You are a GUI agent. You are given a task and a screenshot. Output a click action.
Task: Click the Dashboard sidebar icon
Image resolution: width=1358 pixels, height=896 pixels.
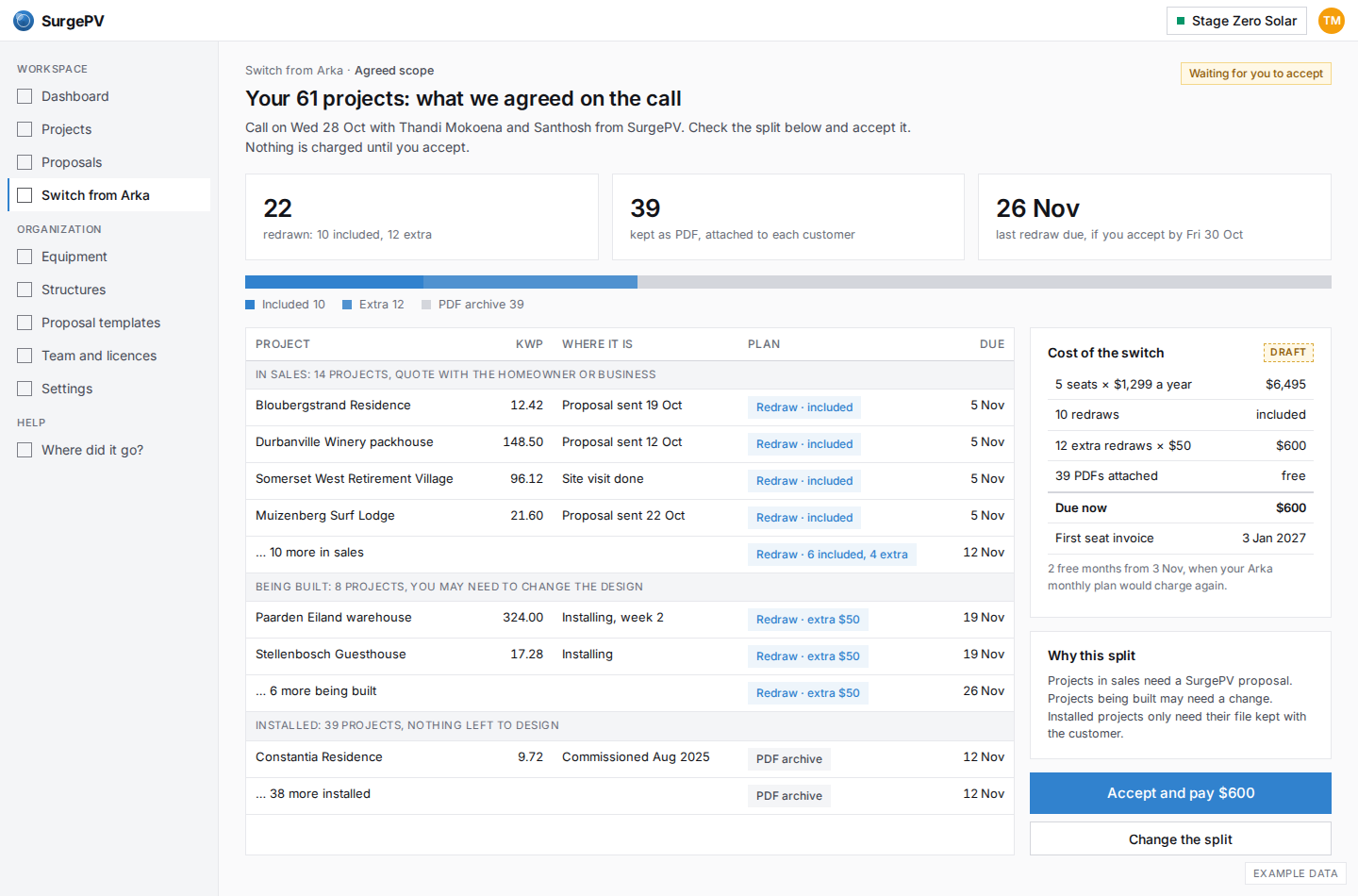(x=25, y=96)
